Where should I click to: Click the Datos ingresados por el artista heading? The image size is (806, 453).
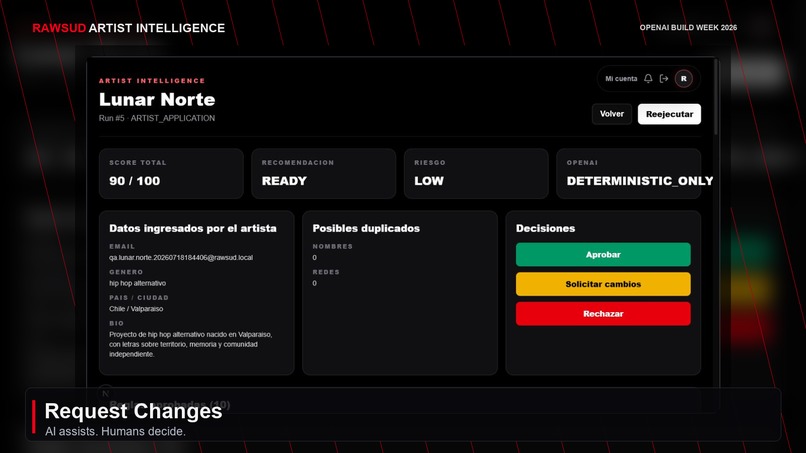click(193, 228)
